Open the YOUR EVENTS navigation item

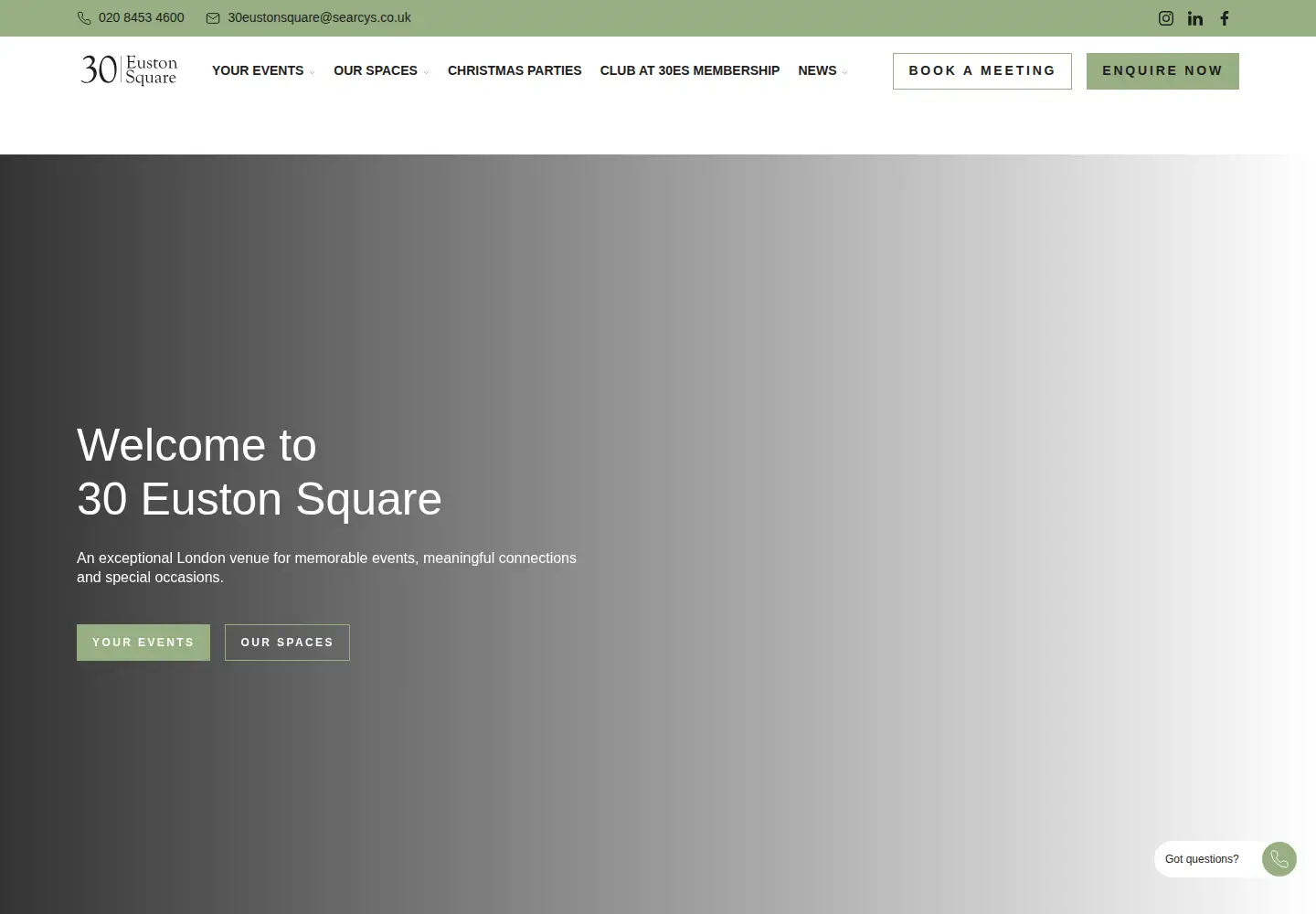(258, 70)
